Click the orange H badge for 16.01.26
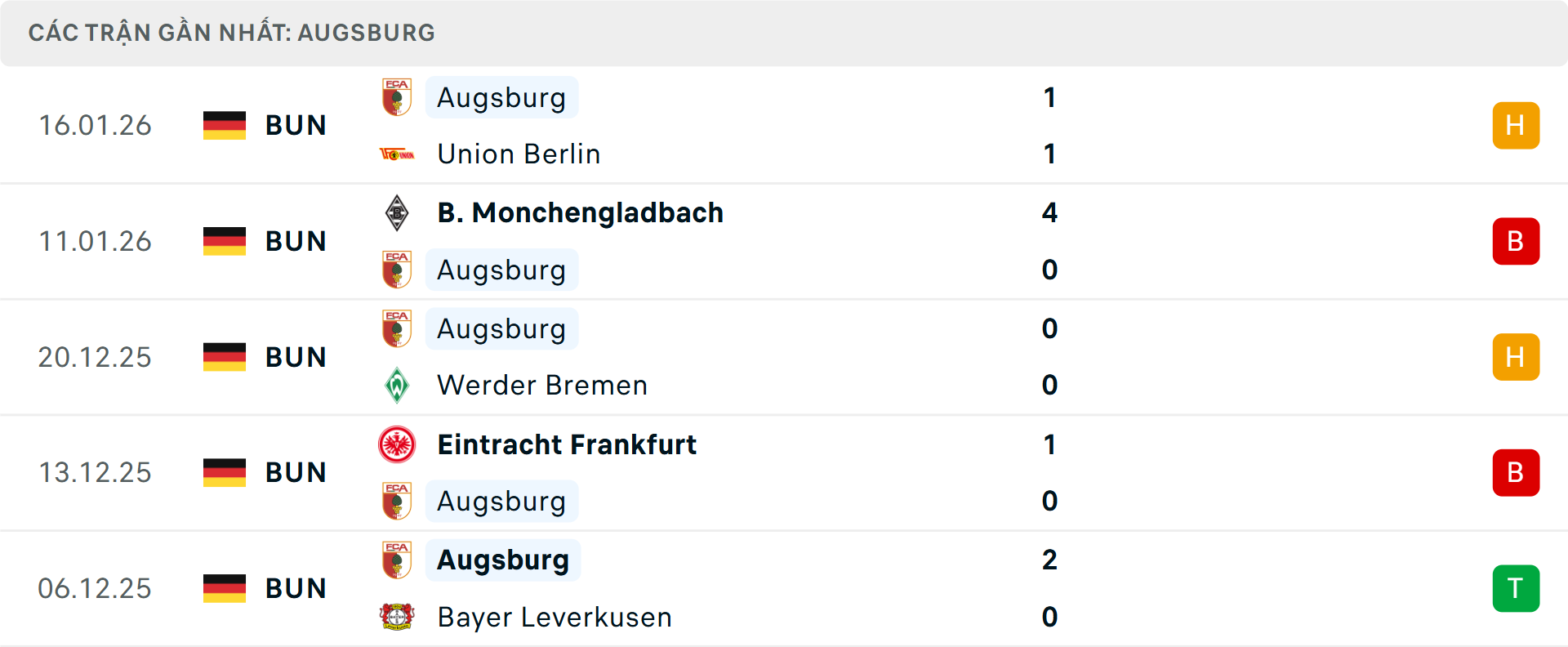Image resolution: width=1568 pixels, height=647 pixels. pyautogui.click(x=1516, y=125)
